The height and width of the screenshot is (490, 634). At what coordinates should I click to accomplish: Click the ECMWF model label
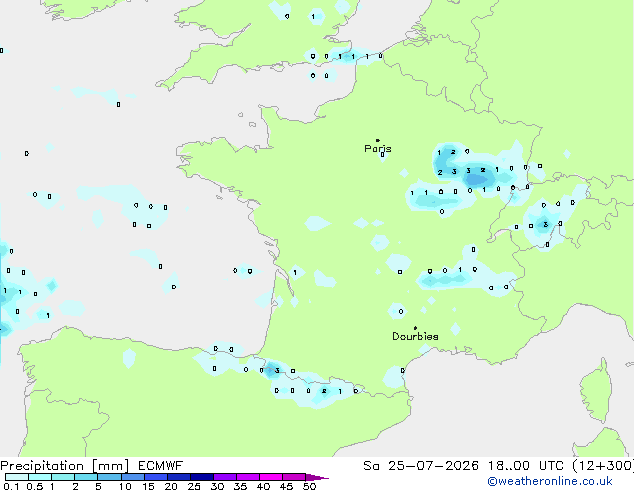(161, 466)
